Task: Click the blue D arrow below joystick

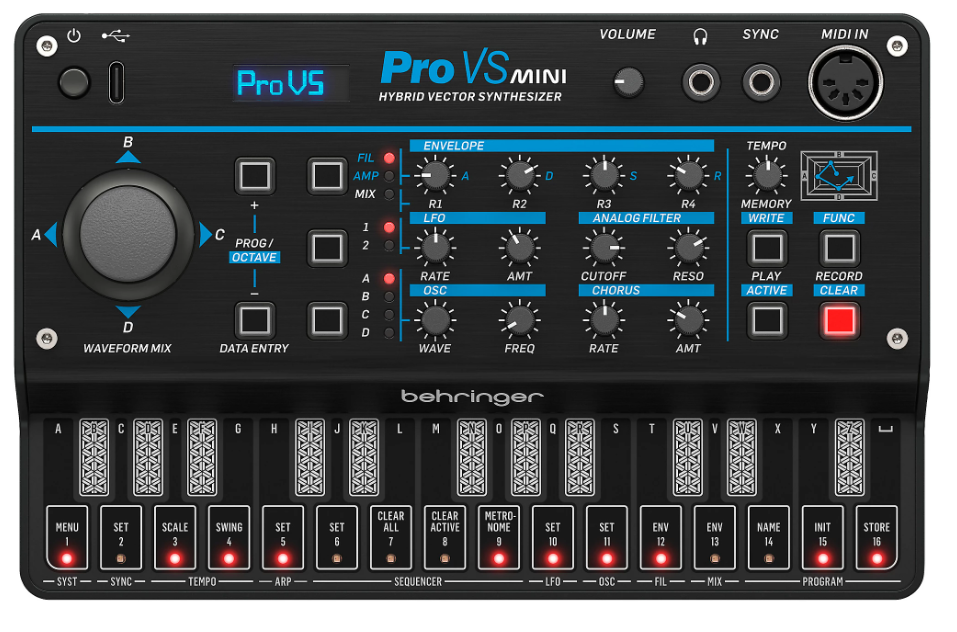Action: 128,312
